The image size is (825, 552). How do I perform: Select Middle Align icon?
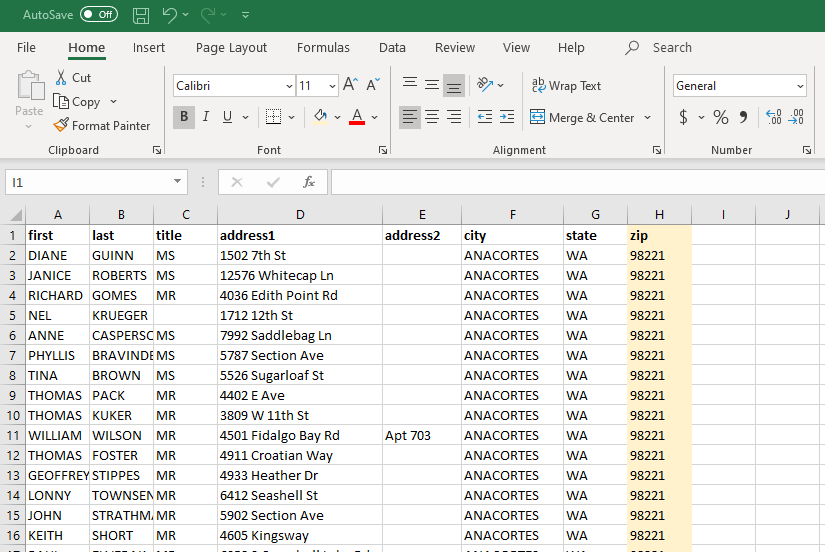point(432,84)
